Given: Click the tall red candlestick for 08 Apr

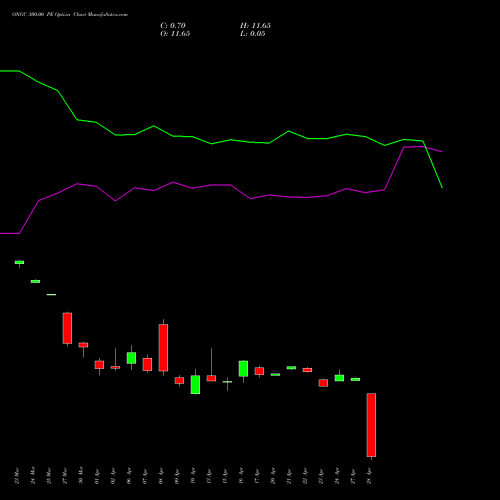Looking at the screenshot, I should (x=163, y=348).
